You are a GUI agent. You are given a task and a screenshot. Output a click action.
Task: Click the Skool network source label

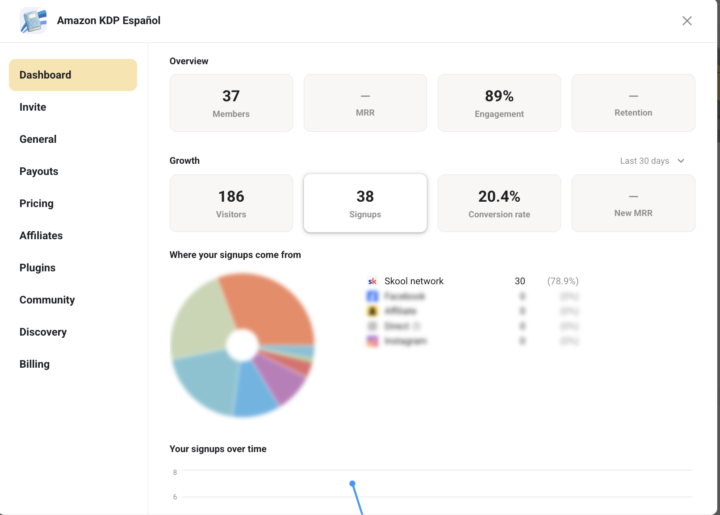(x=414, y=281)
